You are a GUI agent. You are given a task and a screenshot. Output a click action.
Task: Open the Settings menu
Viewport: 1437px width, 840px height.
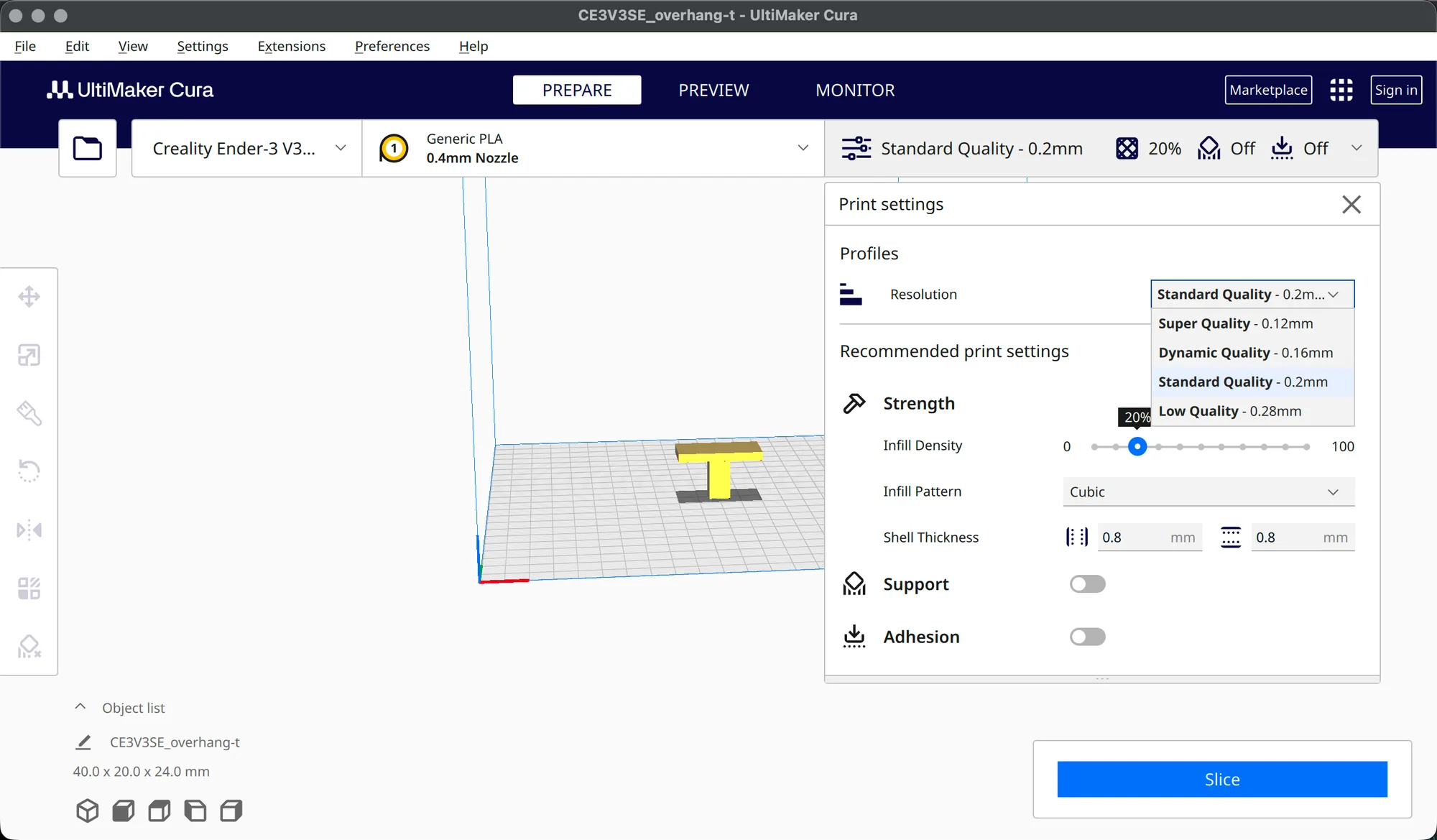point(203,46)
